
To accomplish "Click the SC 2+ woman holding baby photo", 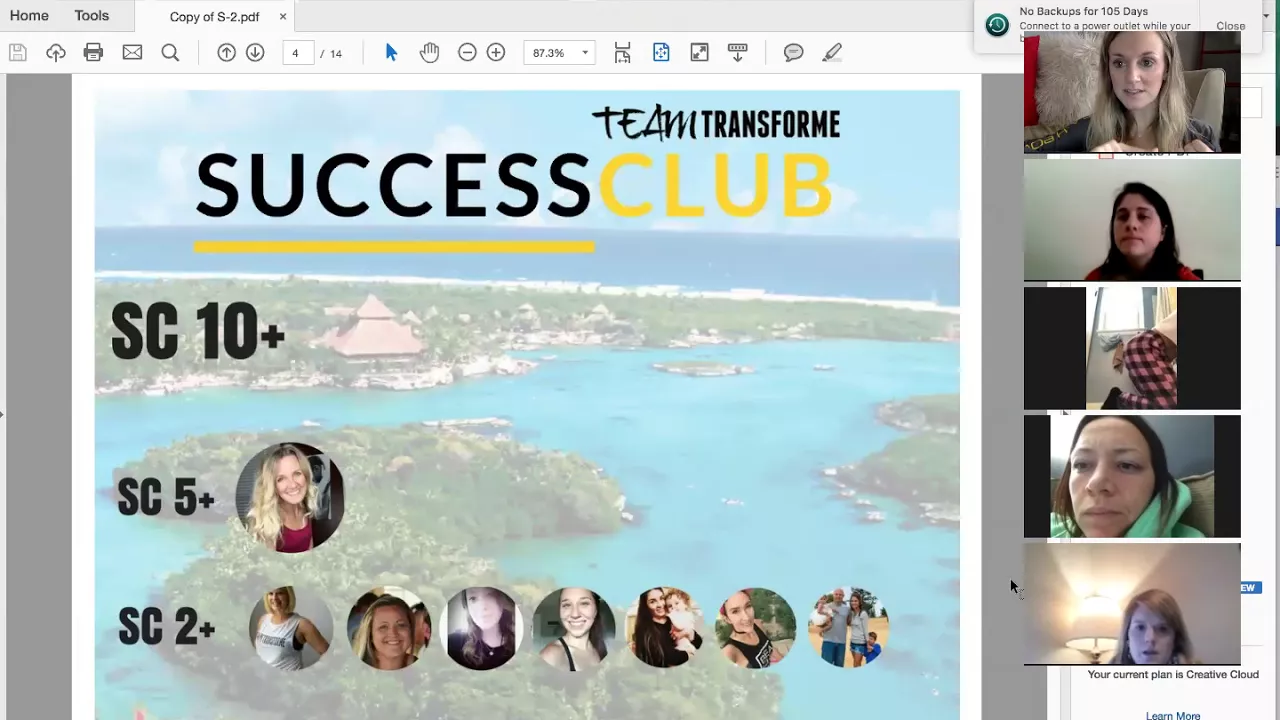I will (x=666, y=627).
